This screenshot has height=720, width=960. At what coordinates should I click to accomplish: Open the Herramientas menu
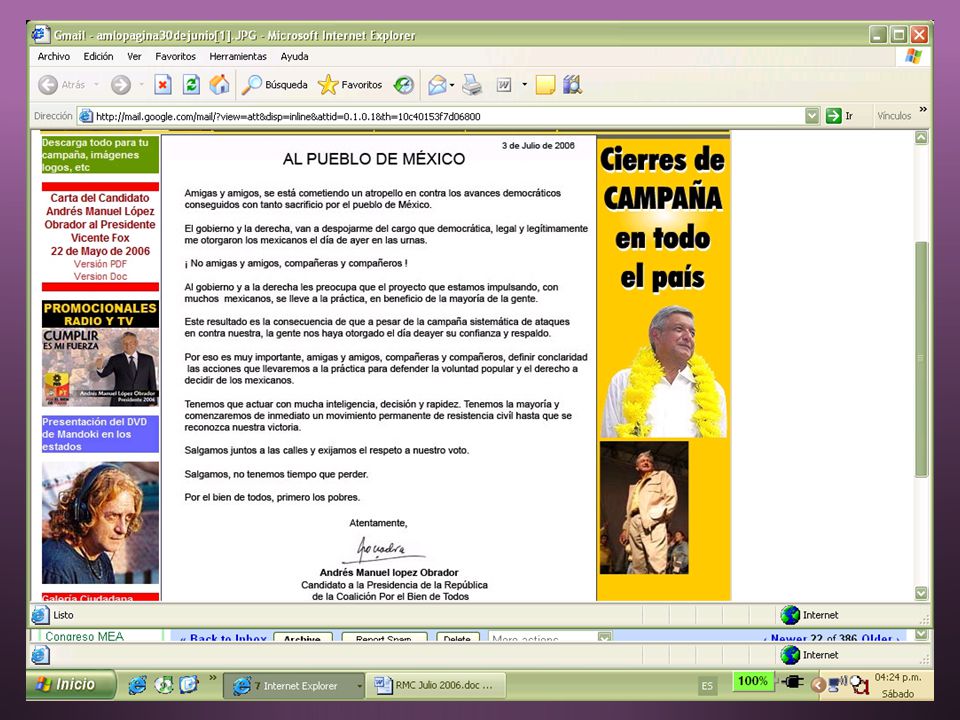pos(238,56)
